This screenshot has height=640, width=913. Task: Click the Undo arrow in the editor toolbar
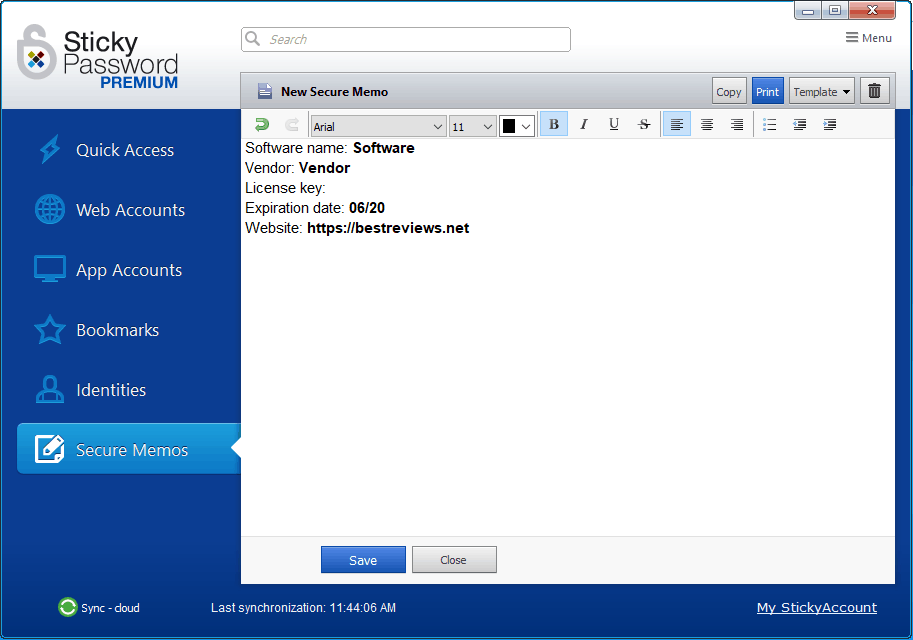pos(260,124)
